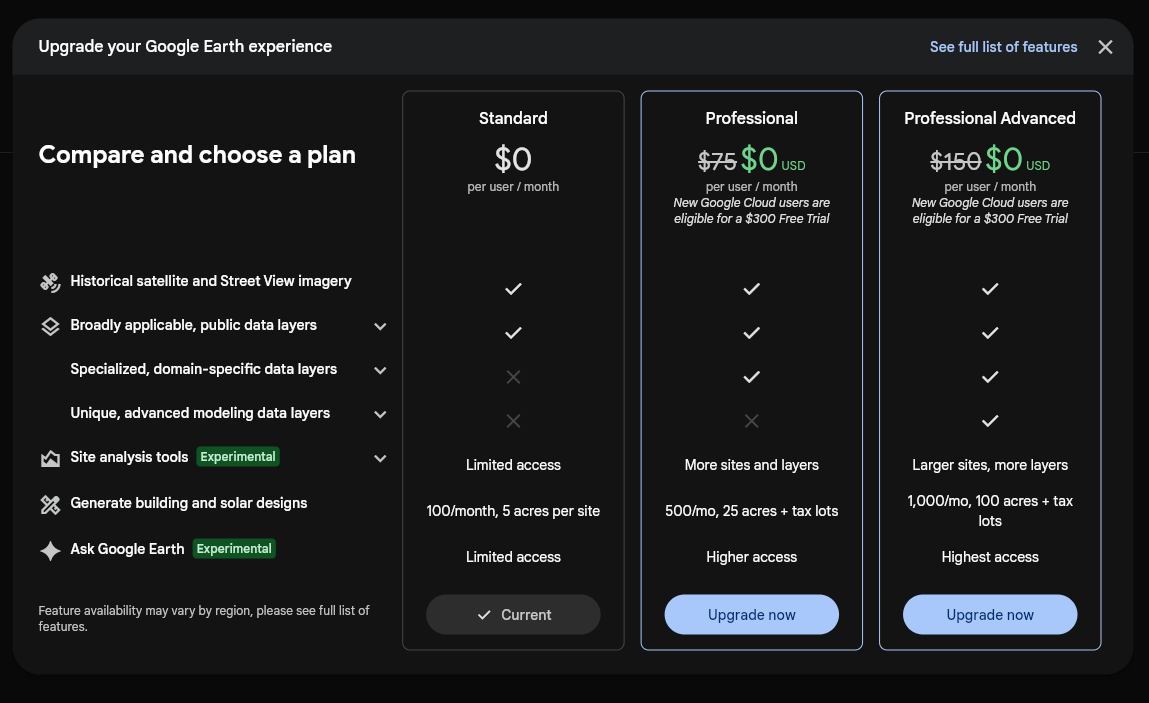Click the building and solar designs icon

pos(50,504)
